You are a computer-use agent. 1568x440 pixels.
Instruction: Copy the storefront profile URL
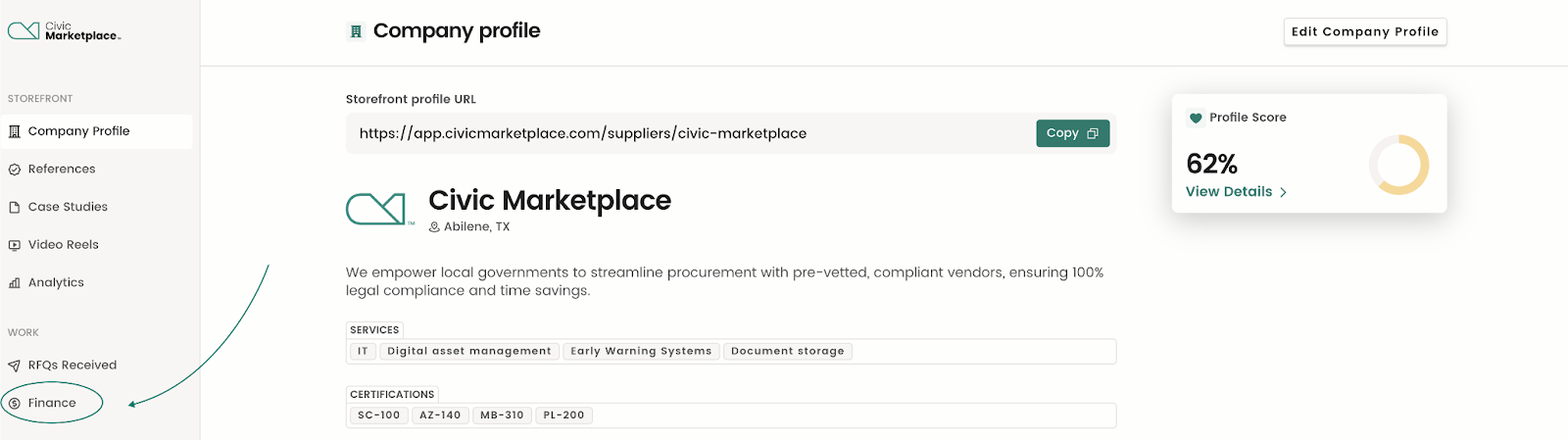[x=1073, y=133]
